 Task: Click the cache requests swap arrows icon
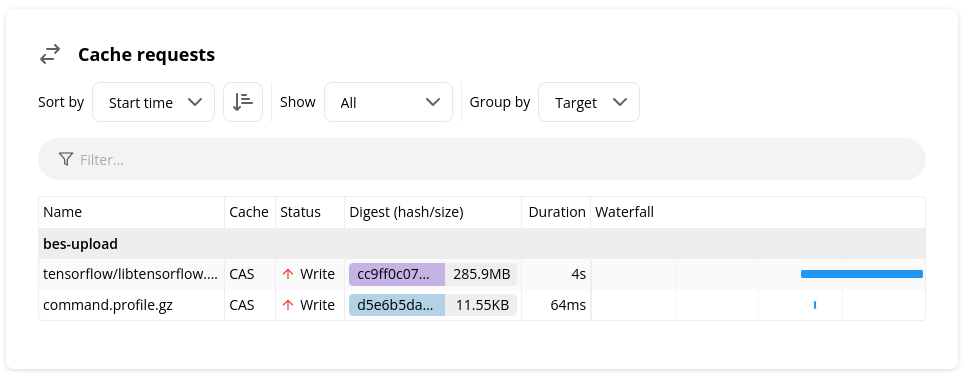(x=50, y=54)
